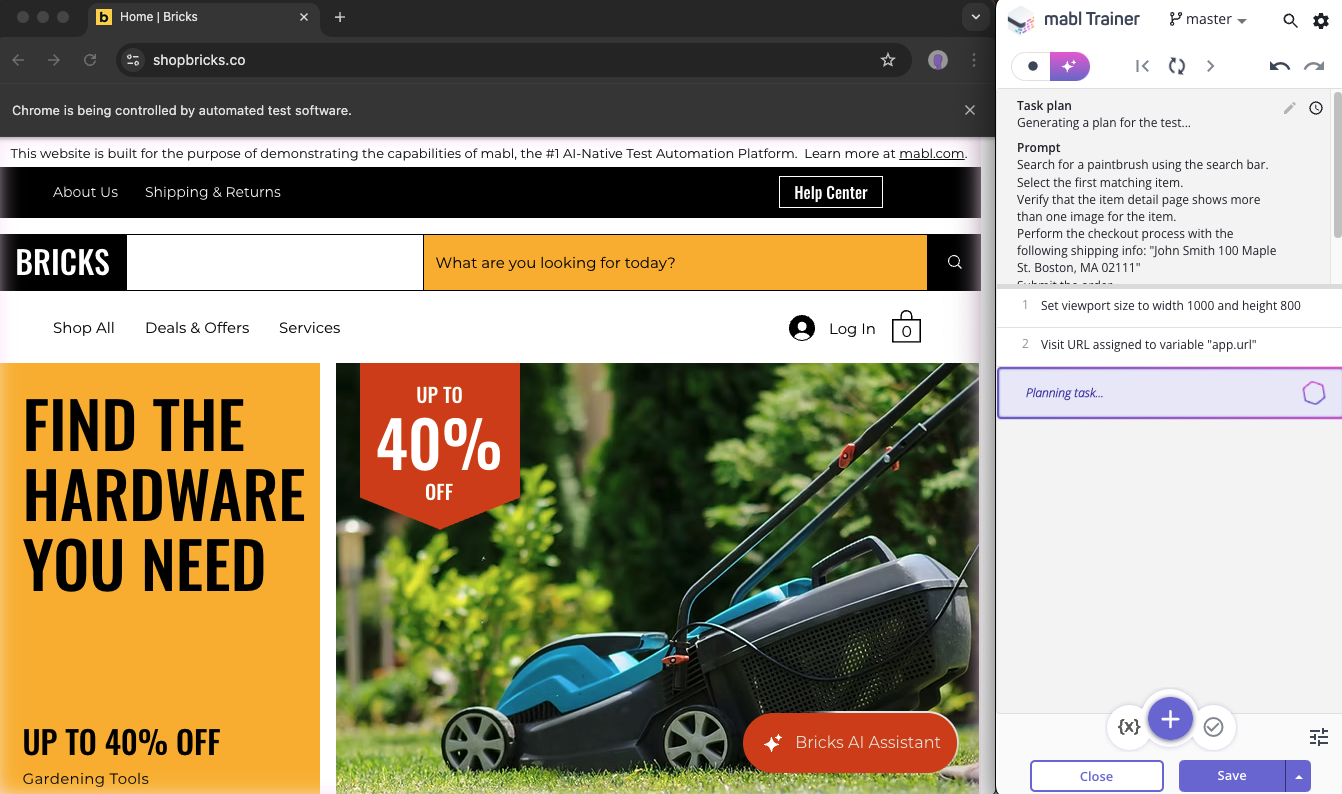Open Deals & Offers menu item
This screenshot has height=794, width=1342.
(x=197, y=328)
